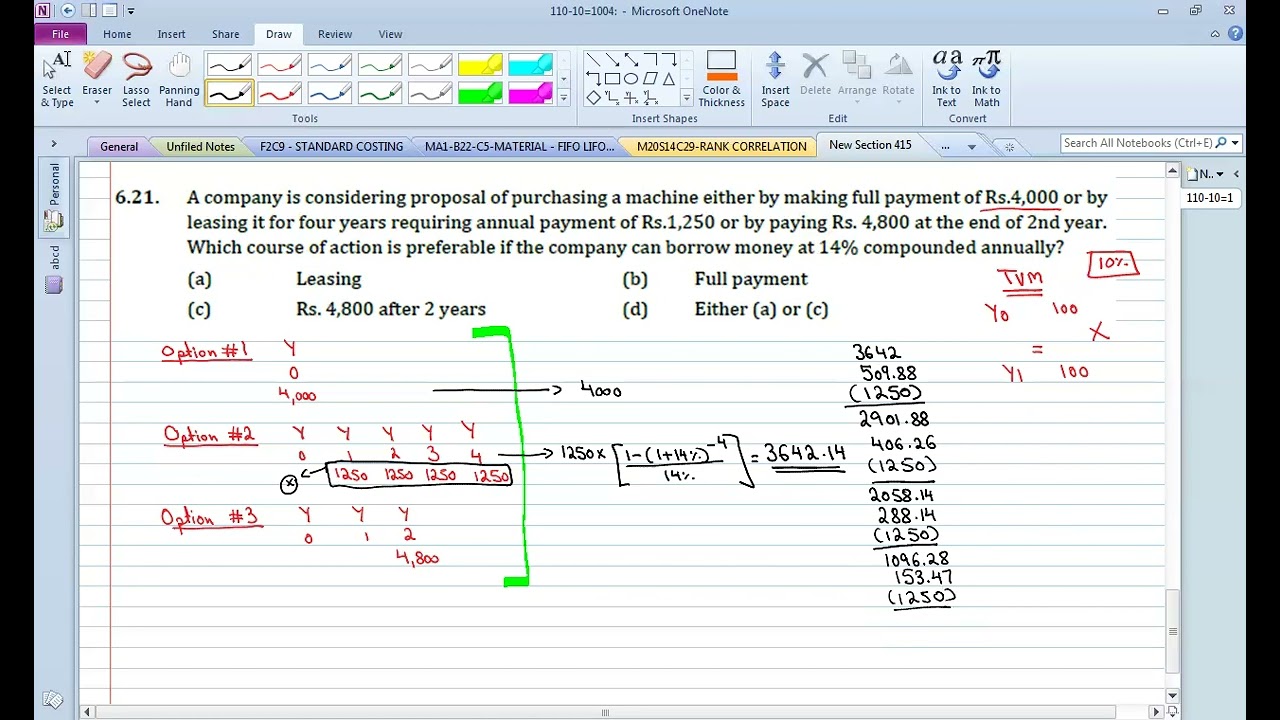Pick the thin gray pen in top row
This screenshot has width=1280, height=720.
click(429, 66)
